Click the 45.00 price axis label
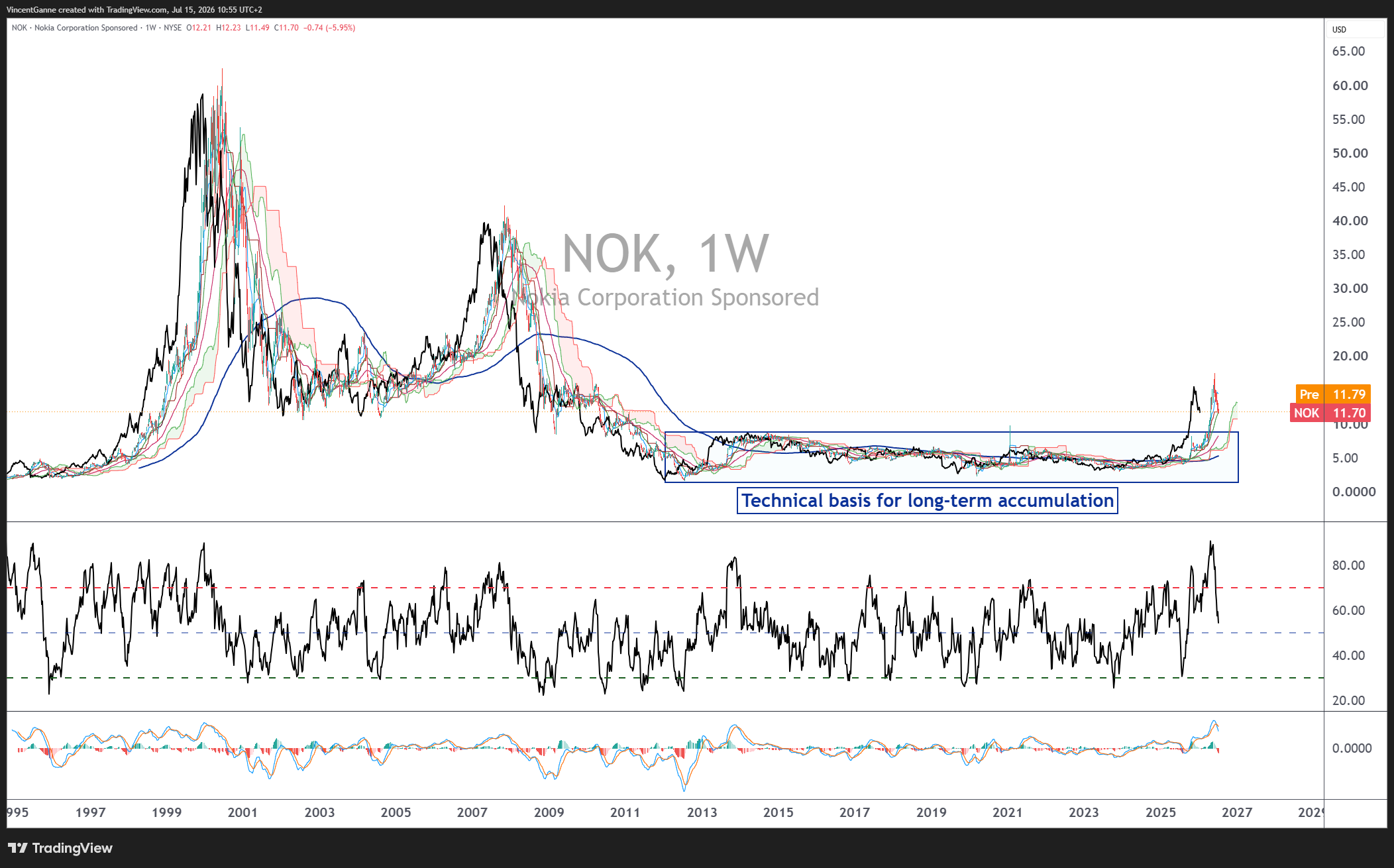 (1349, 187)
